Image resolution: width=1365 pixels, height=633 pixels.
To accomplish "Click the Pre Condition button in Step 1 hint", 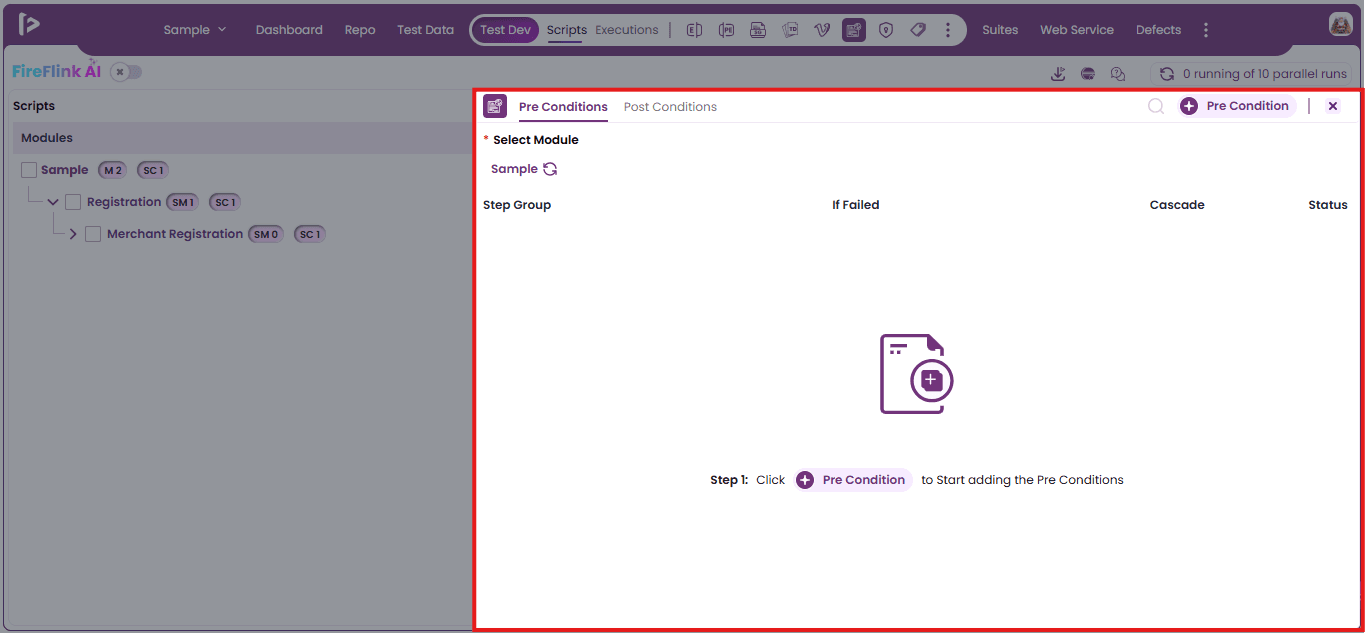I will coord(853,480).
